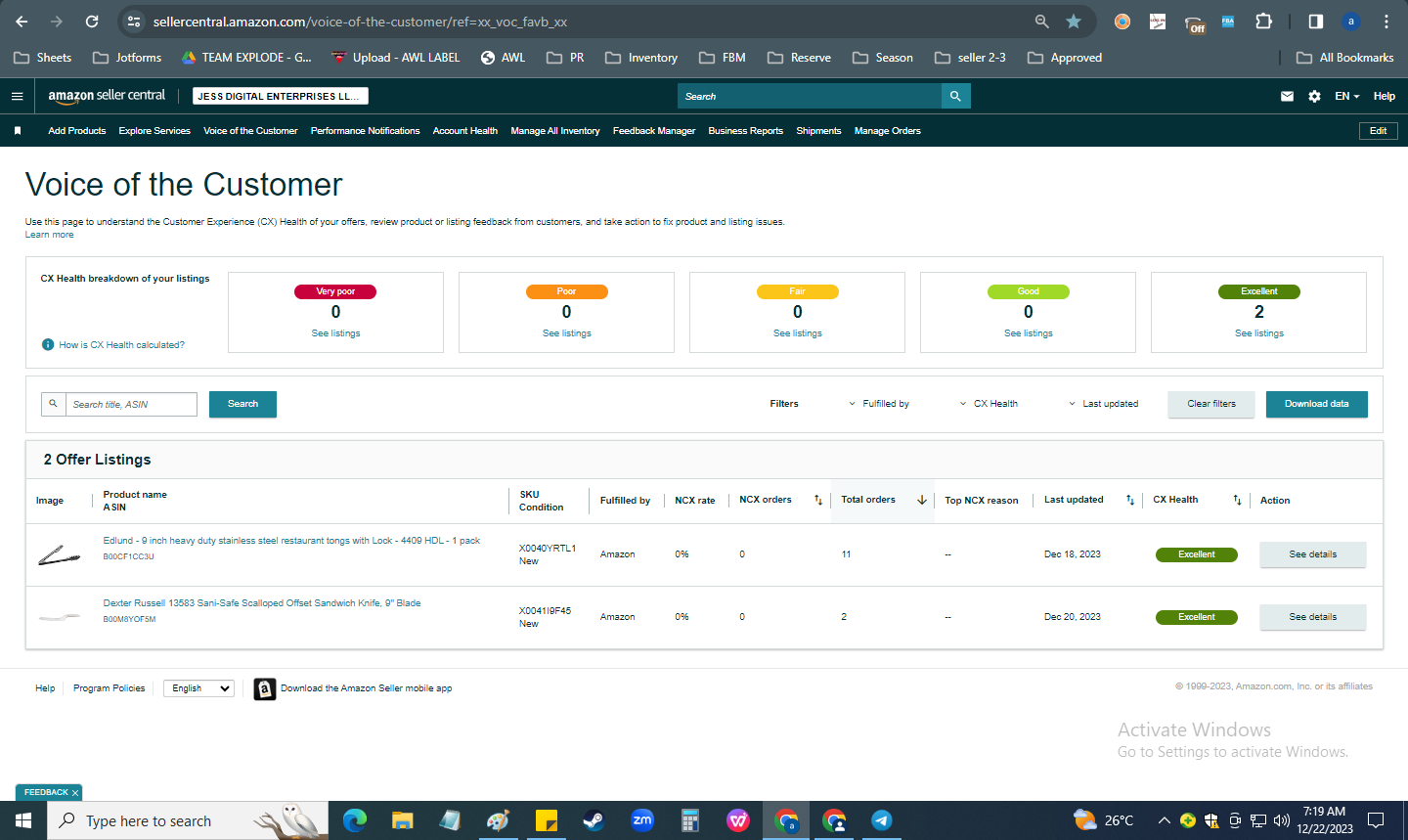Sort by Last updated arrows

click(x=1130, y=500)
